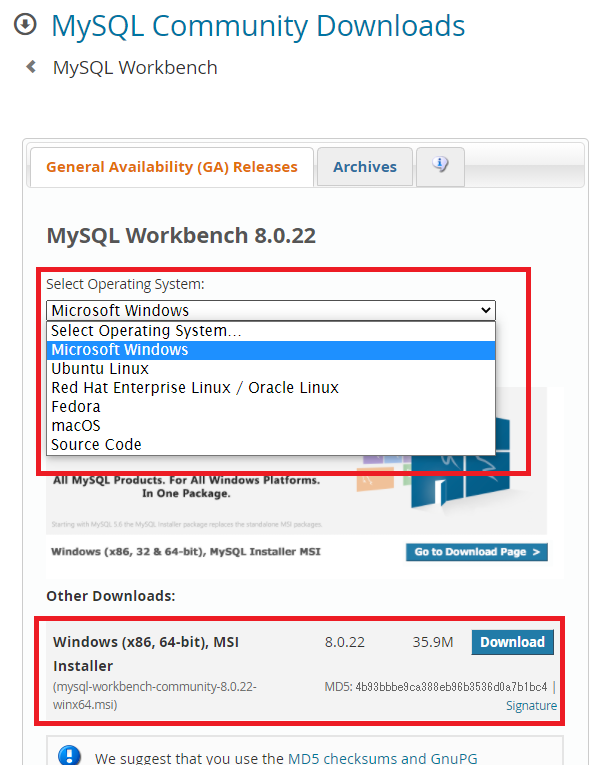Select Fedora in the OS list

[x=271, y=407]
